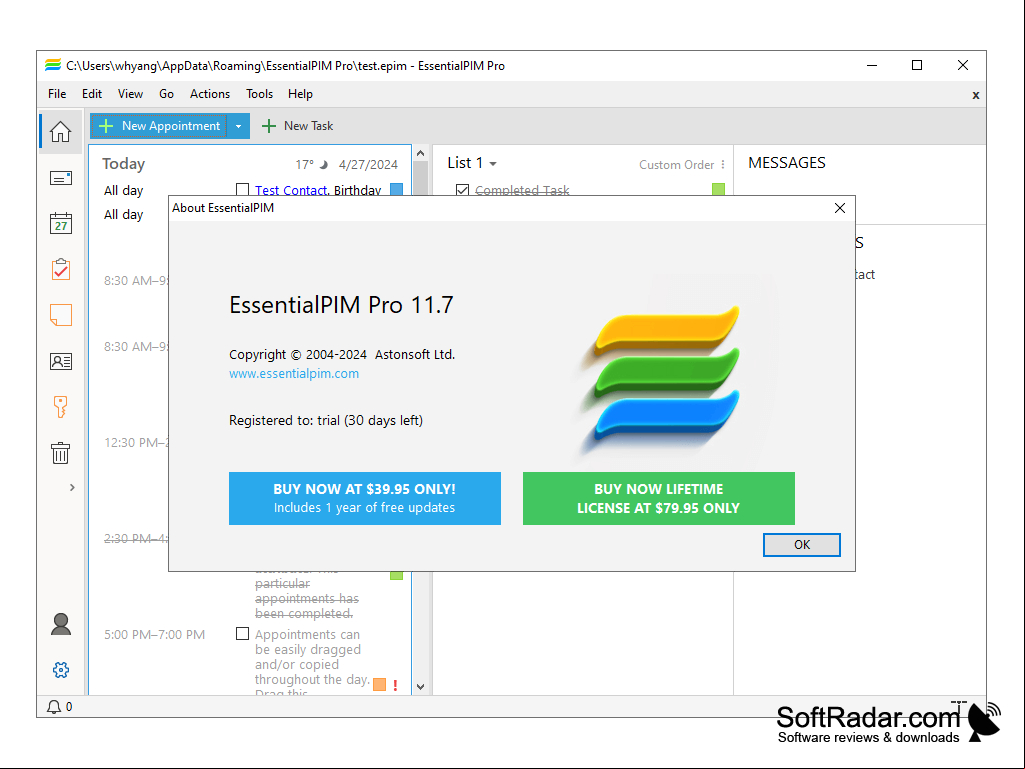Open the Today home module icon

click(60, 132)
